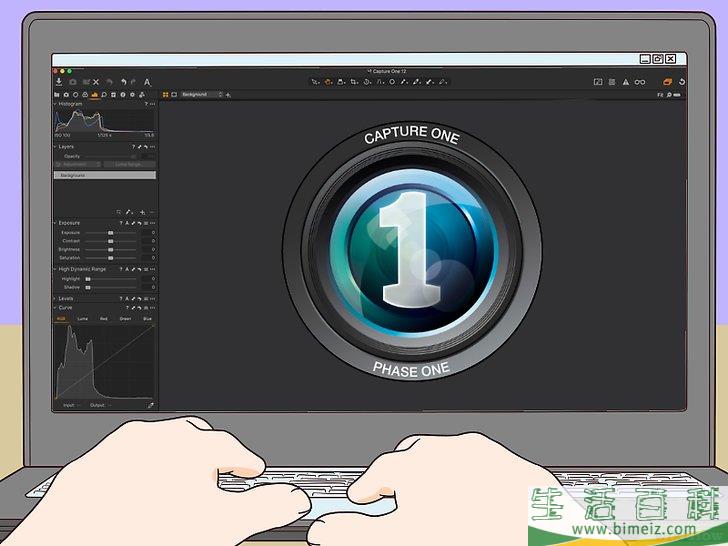Open the Output gear tool tab

tap(132, 95)
